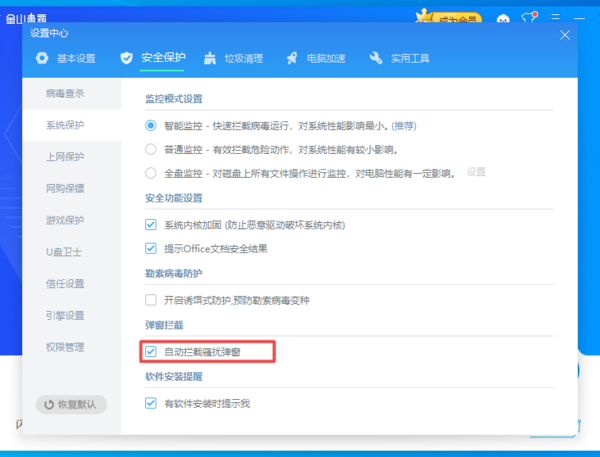Close the 设置中心 dialog
The height and width of the screenshot is (457, 600).
[565, 34]
